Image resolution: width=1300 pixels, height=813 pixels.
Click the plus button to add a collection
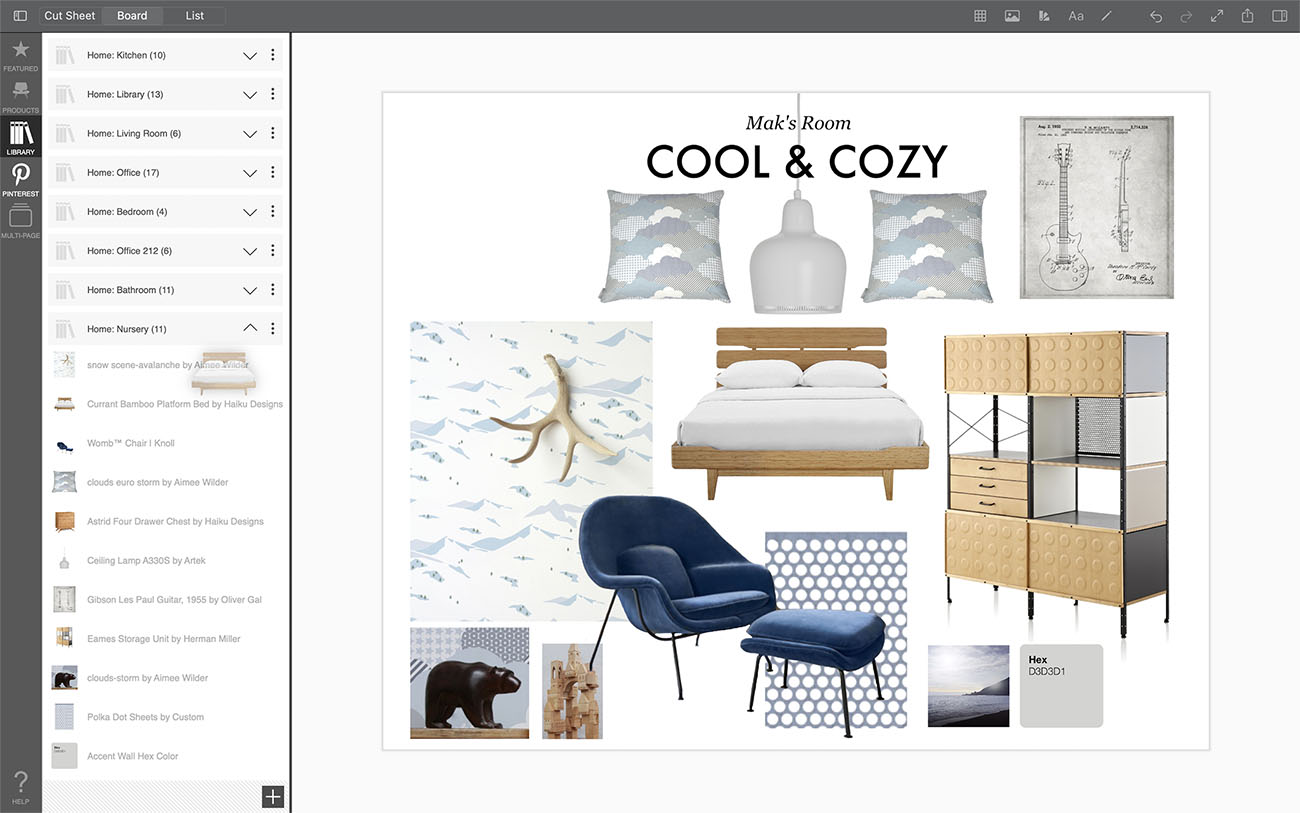273,796
